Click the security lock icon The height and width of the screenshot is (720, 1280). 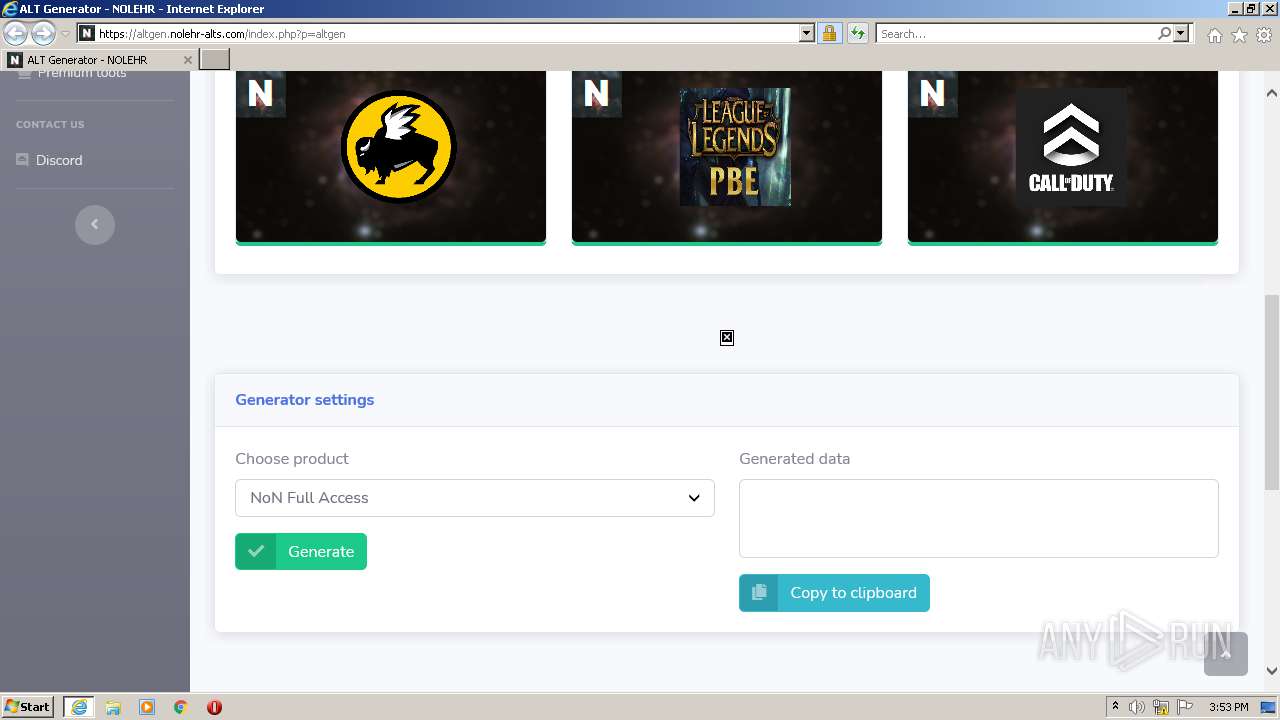pos(829,33)
